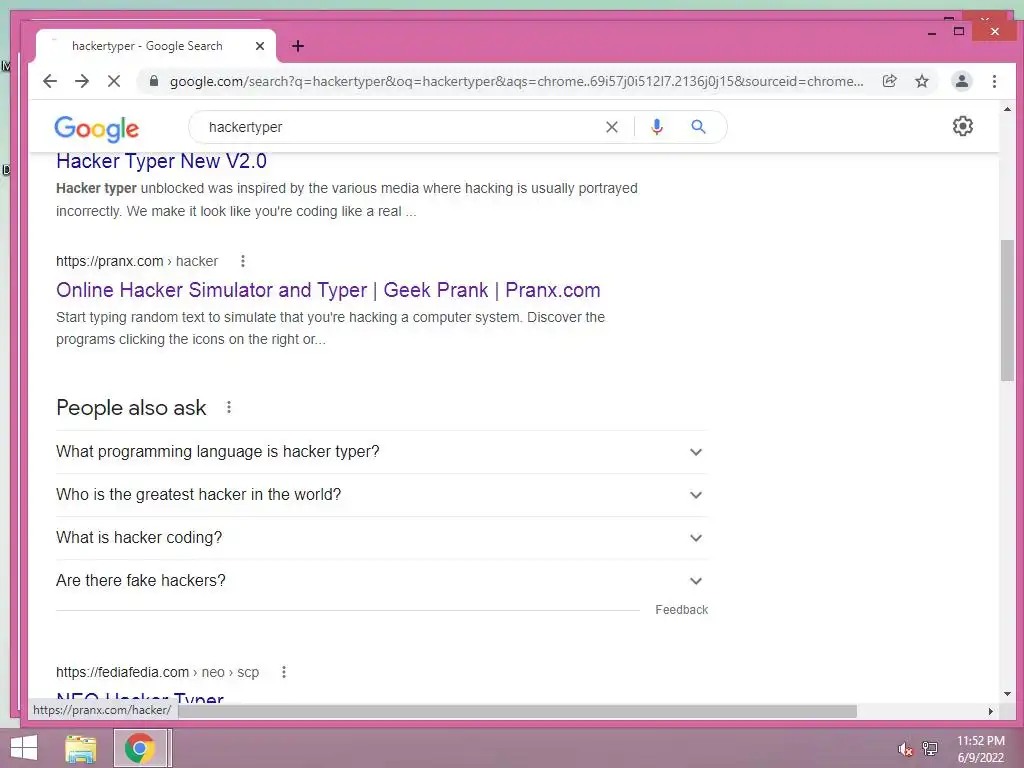This screenshot has width=1024, height=768.
Task: Click scroll-right arrow of horizontal scrollbar
Action: click(x=991, y=711)
